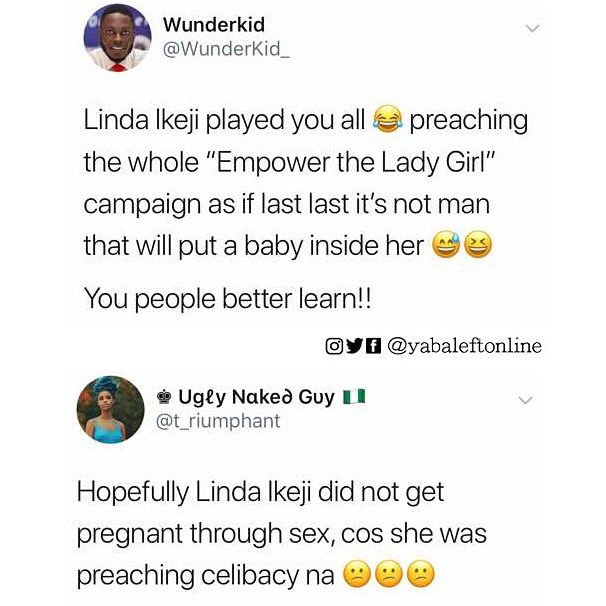Expand options chevron on Wunderkid's tweet
Image resolution: width=606 pixels, height=606 pixels.
pyautogui.click(x=533, y=29)
